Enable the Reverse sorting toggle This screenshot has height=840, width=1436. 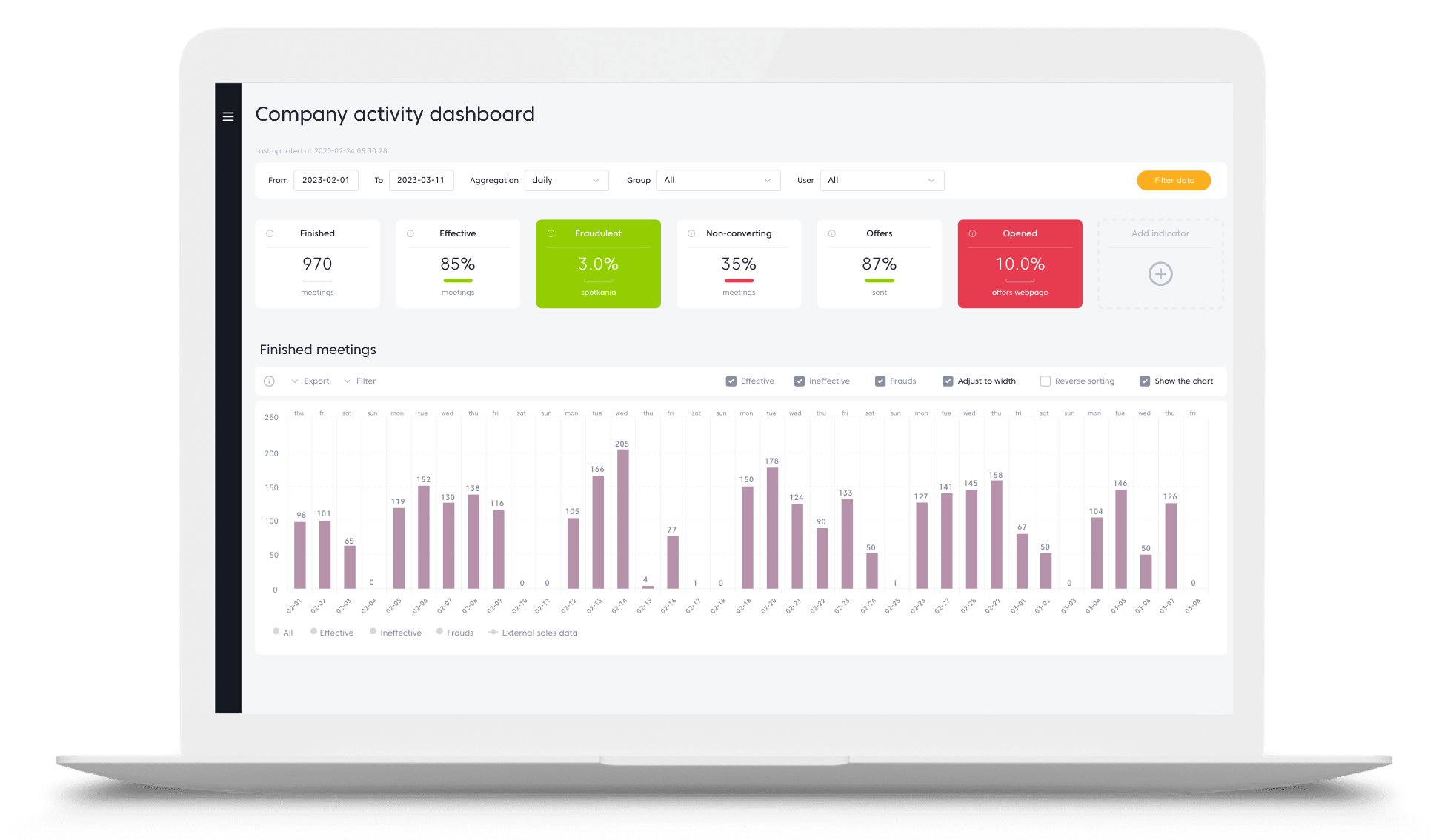pos(1045,381)
